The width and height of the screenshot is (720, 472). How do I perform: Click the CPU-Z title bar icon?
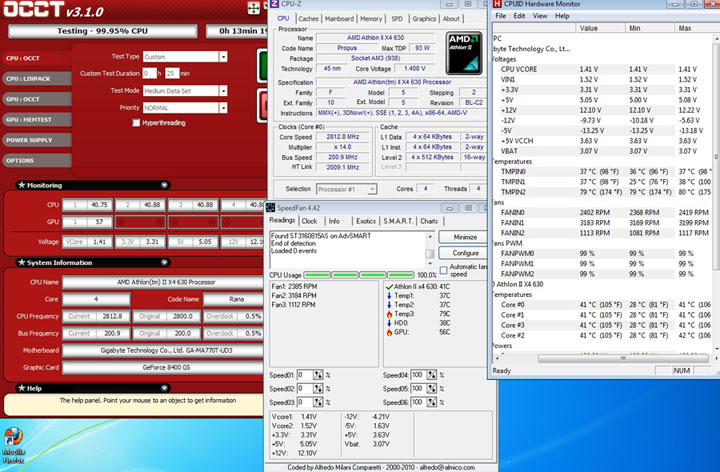tap(274, 4)
